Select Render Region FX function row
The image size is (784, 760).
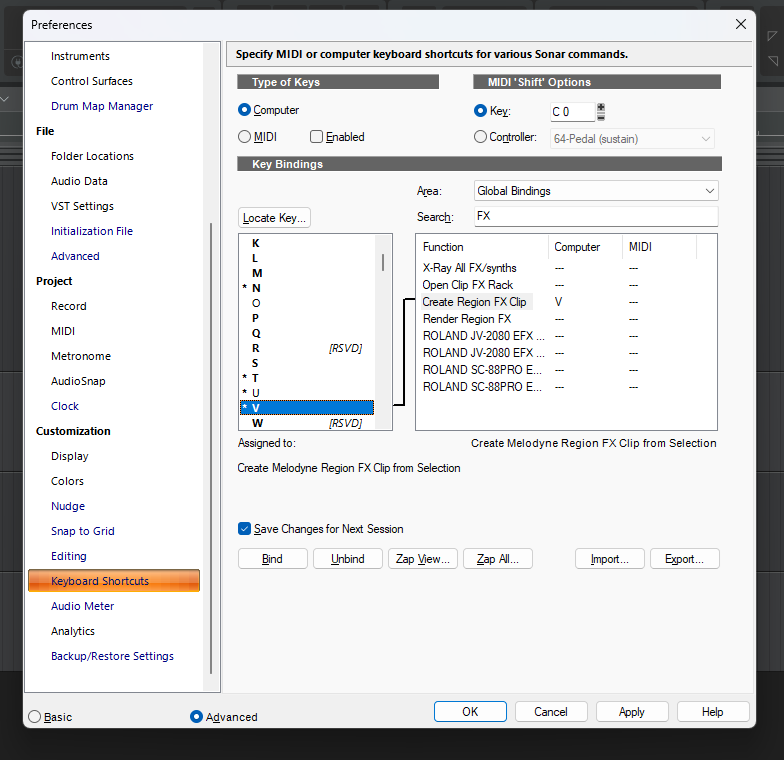point(466,318)
